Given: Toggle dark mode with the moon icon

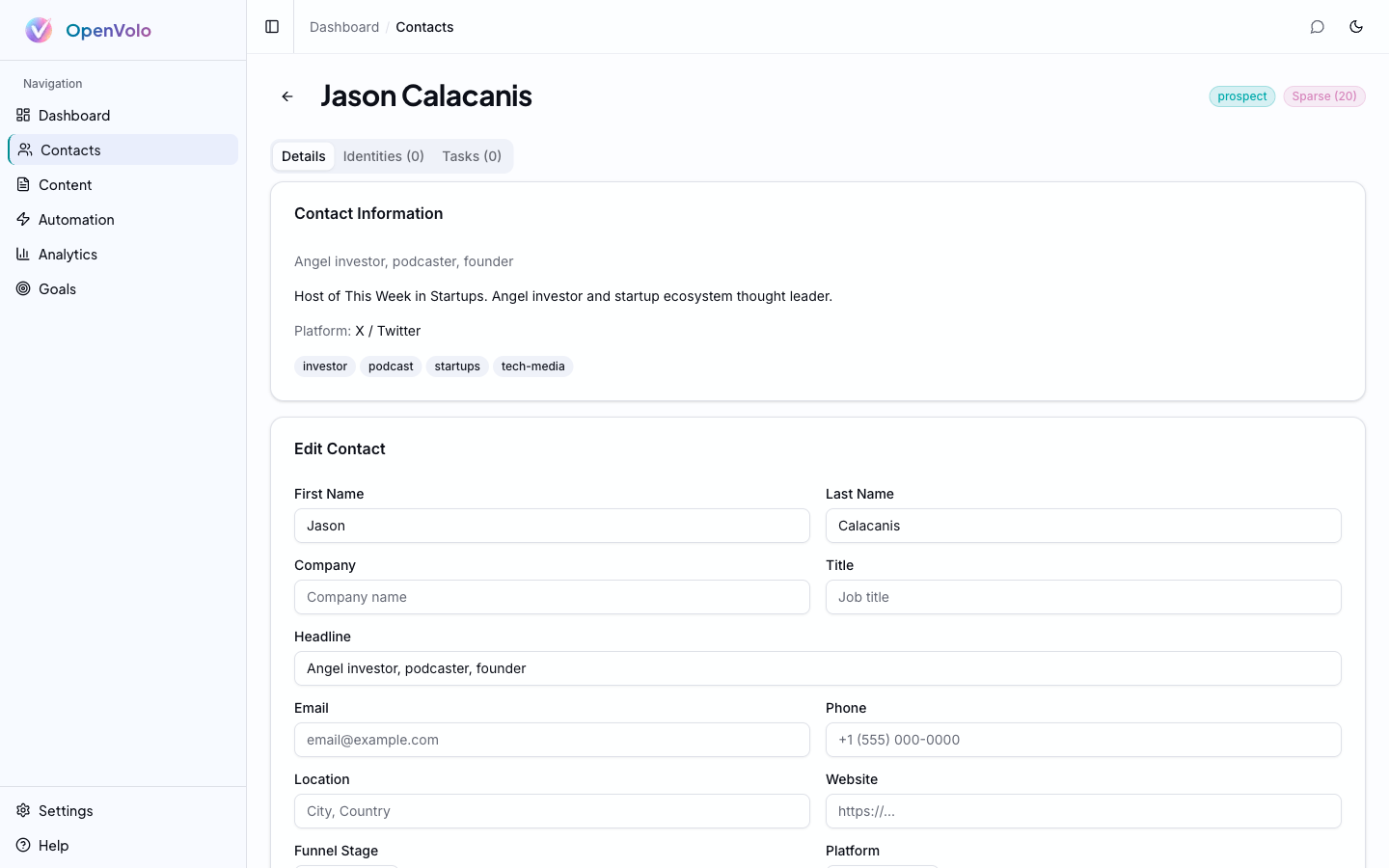Looking at the screenshot, I should (1356, 27).
